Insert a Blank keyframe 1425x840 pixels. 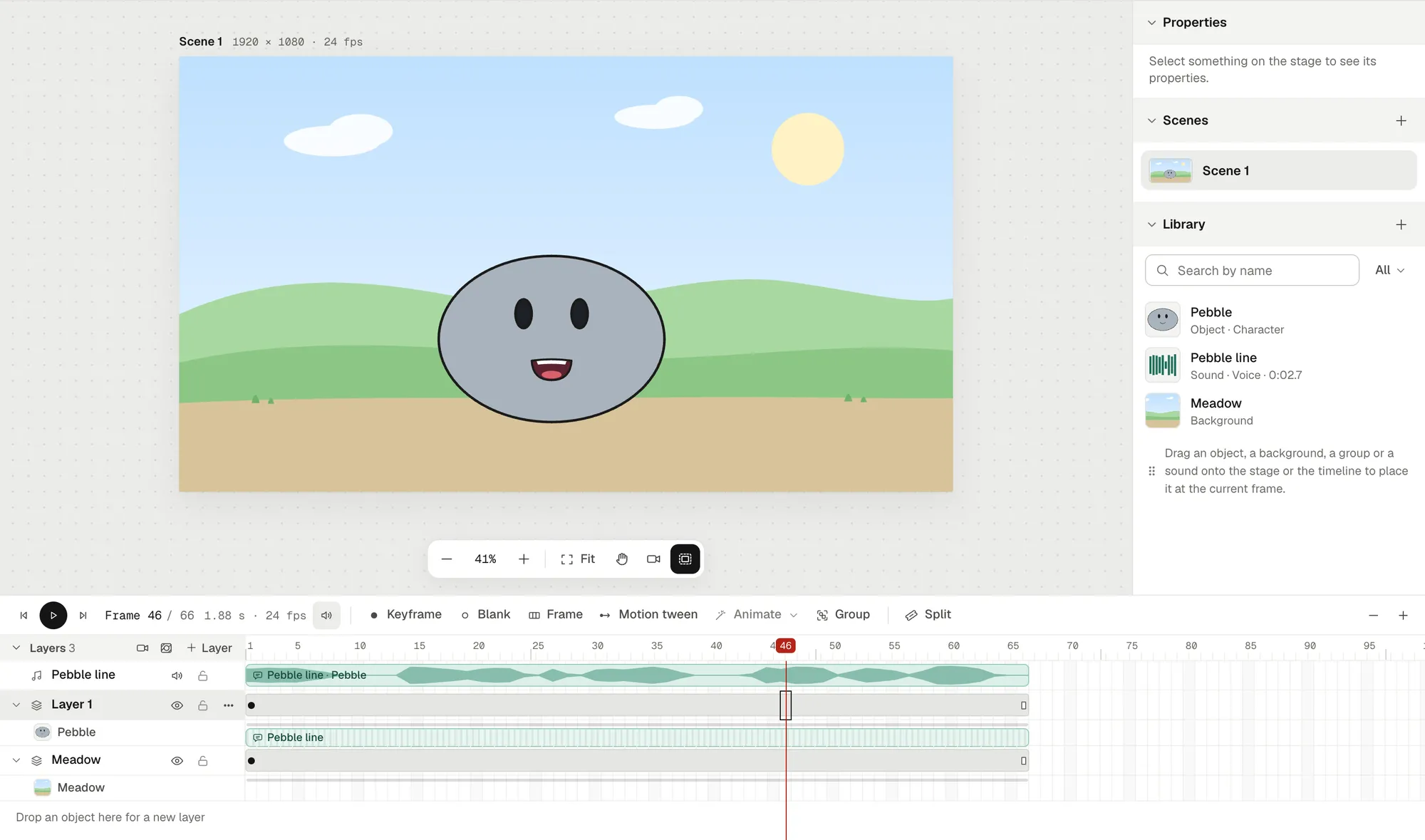point(486,614)
